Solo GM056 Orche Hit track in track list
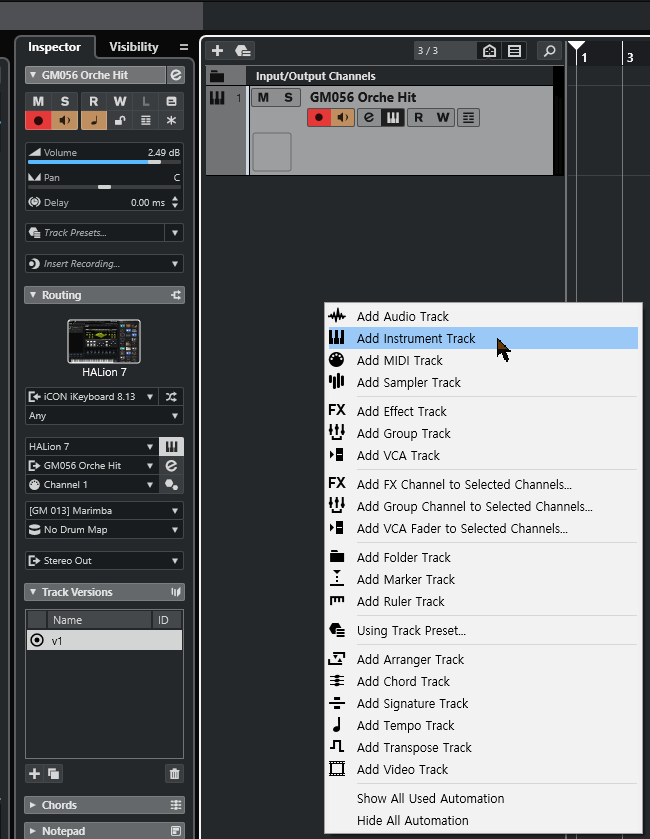Viewport: 650px width, 839px height. pos(288,97)
